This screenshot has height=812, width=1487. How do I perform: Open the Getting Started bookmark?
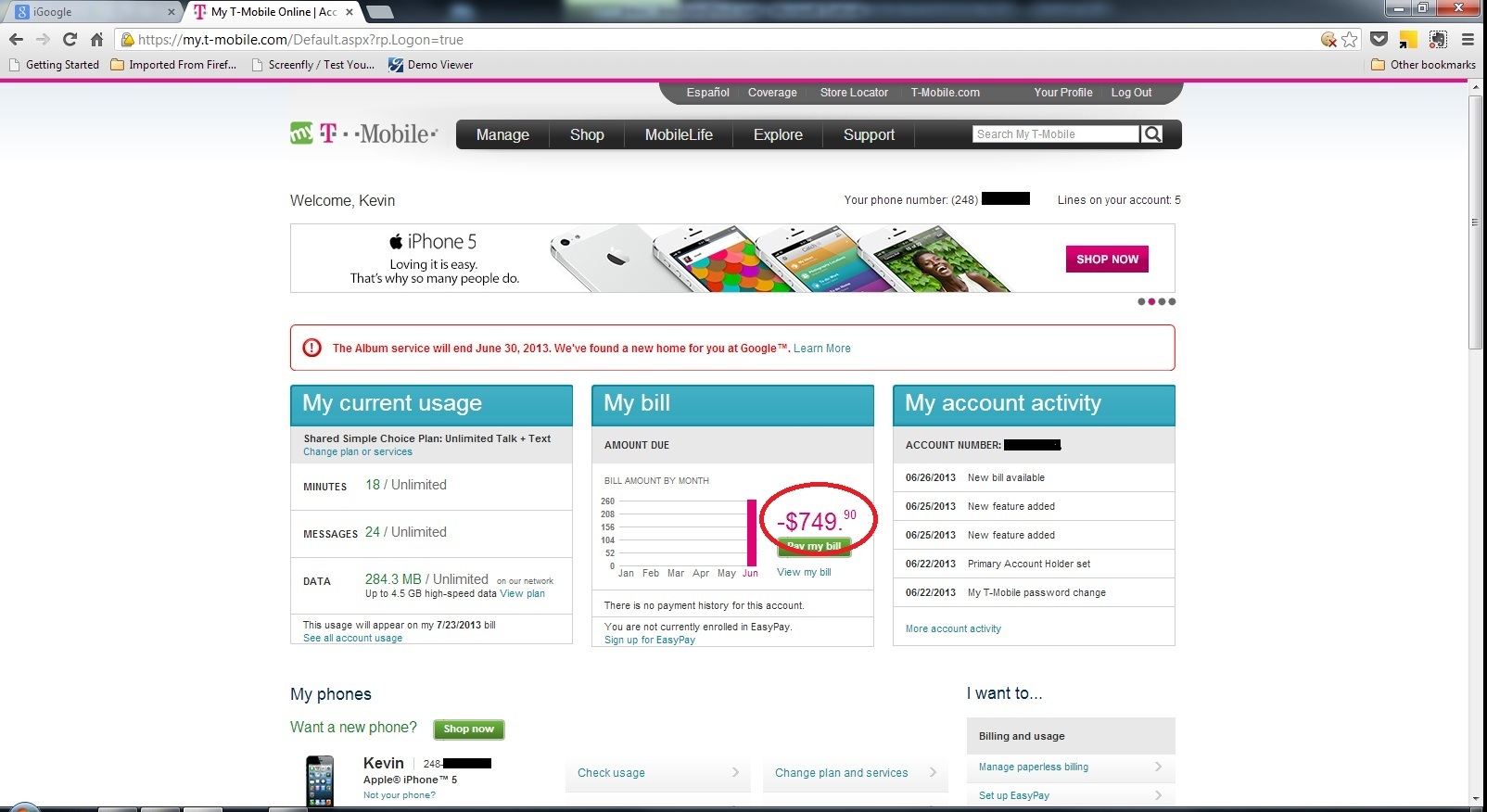click(x=54, y=65)
